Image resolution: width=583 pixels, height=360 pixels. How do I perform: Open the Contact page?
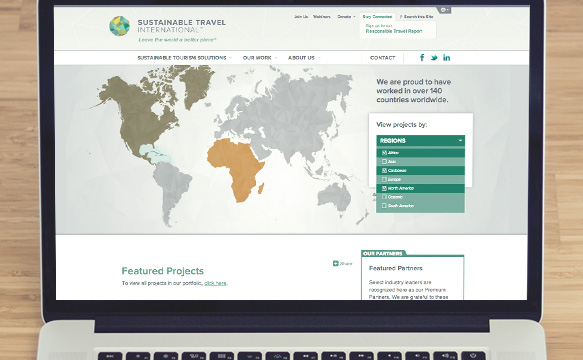pyautogui.click(x=383, y=58)
